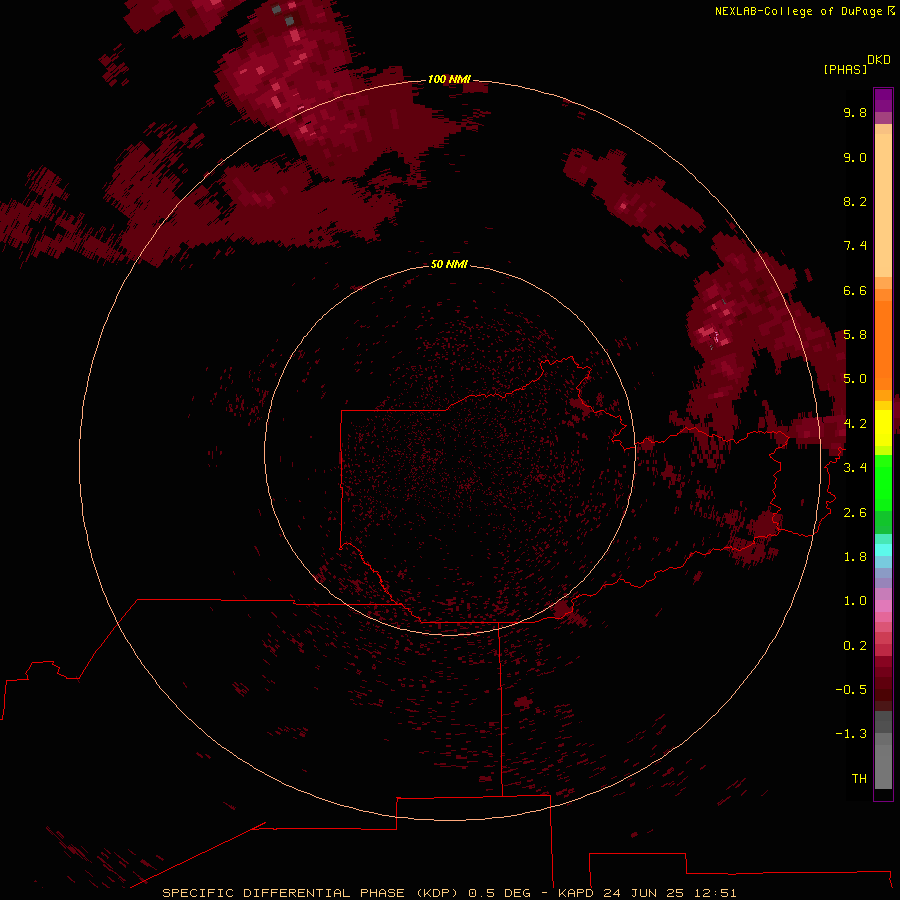This screenshot has width=900, height=900.
Task: Click the [PHAS] legend label
Action: coord(845,69)
